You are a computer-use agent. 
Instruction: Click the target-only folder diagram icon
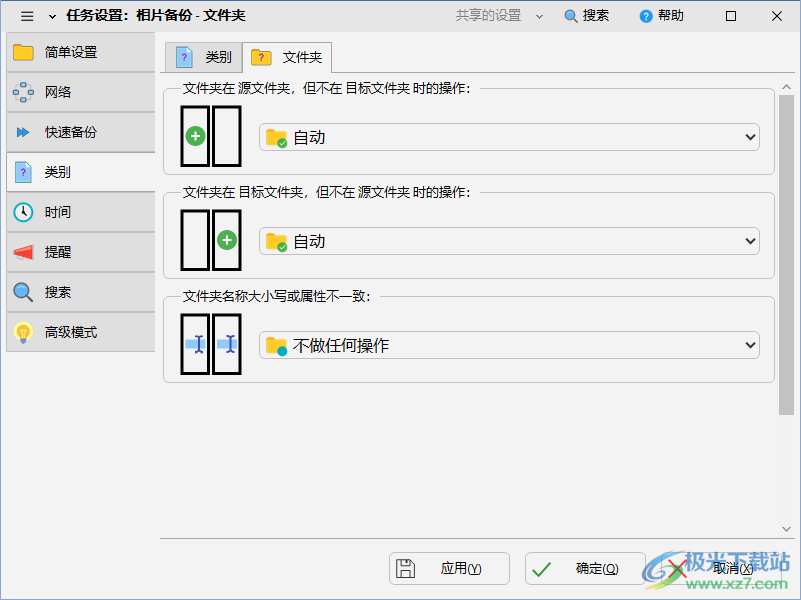click(211, 240)
